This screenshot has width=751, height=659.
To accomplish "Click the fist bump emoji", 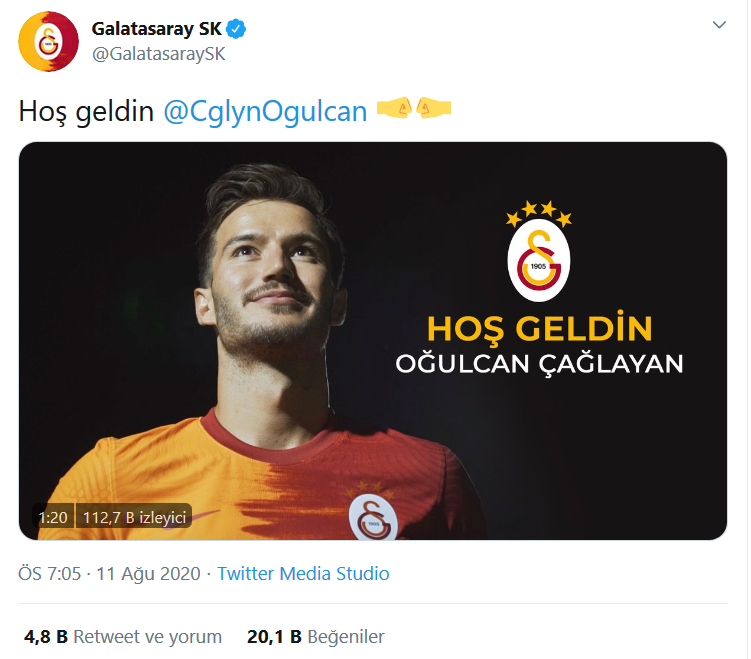I will pos(414,108).
